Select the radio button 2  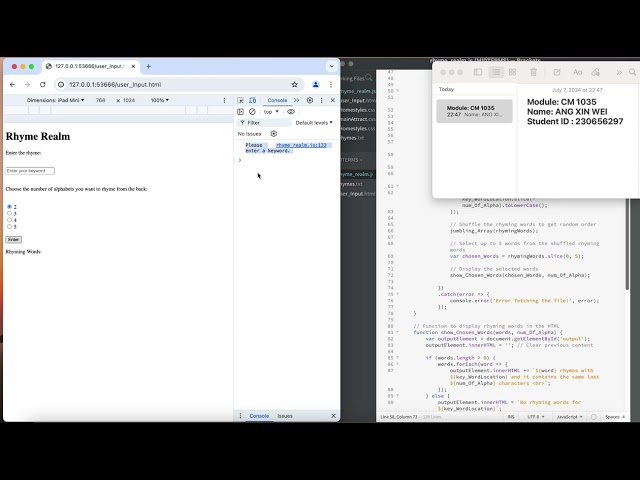click(x=9, y=207)
